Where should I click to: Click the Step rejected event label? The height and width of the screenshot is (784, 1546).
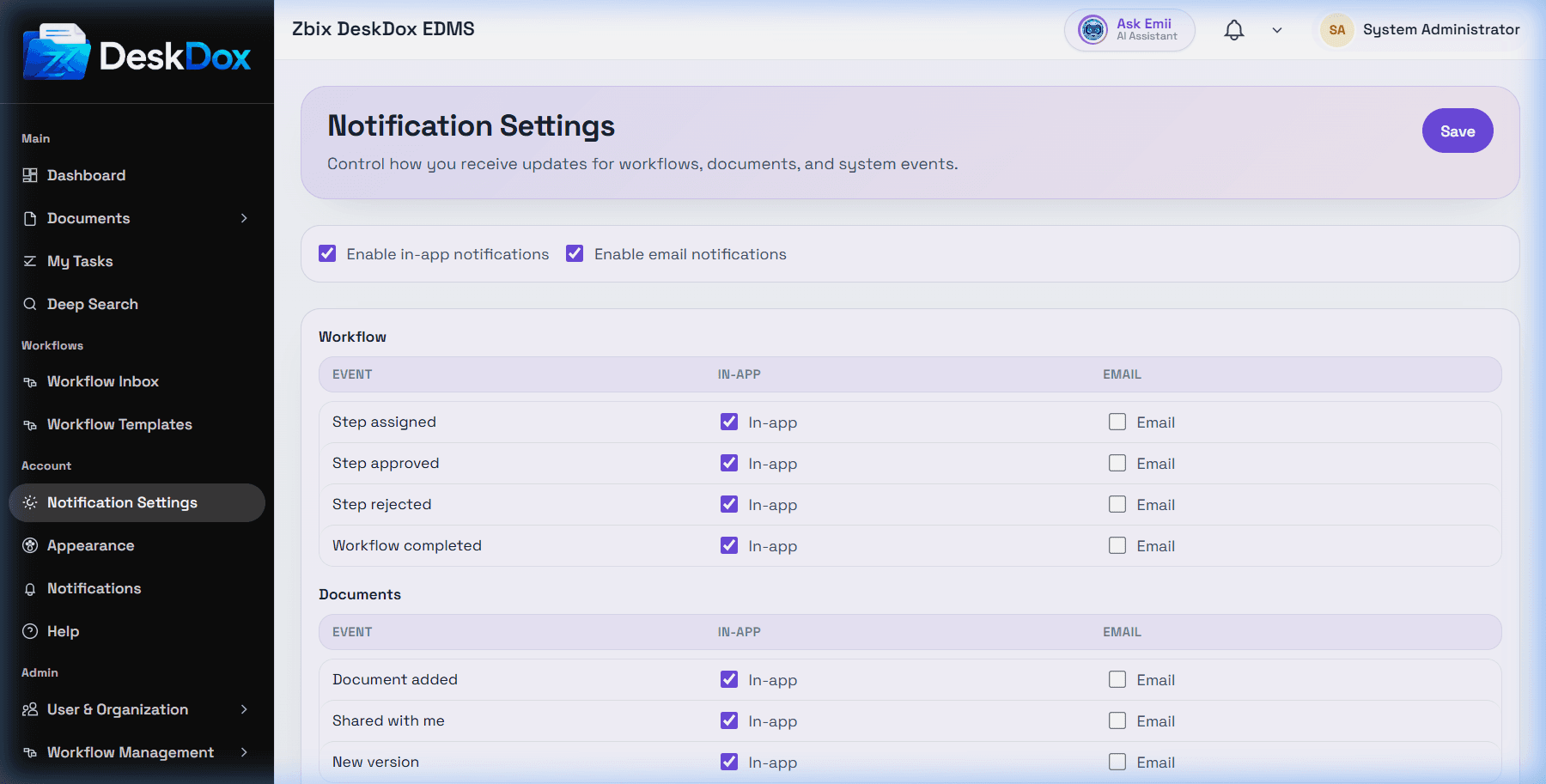click(381, 504)
